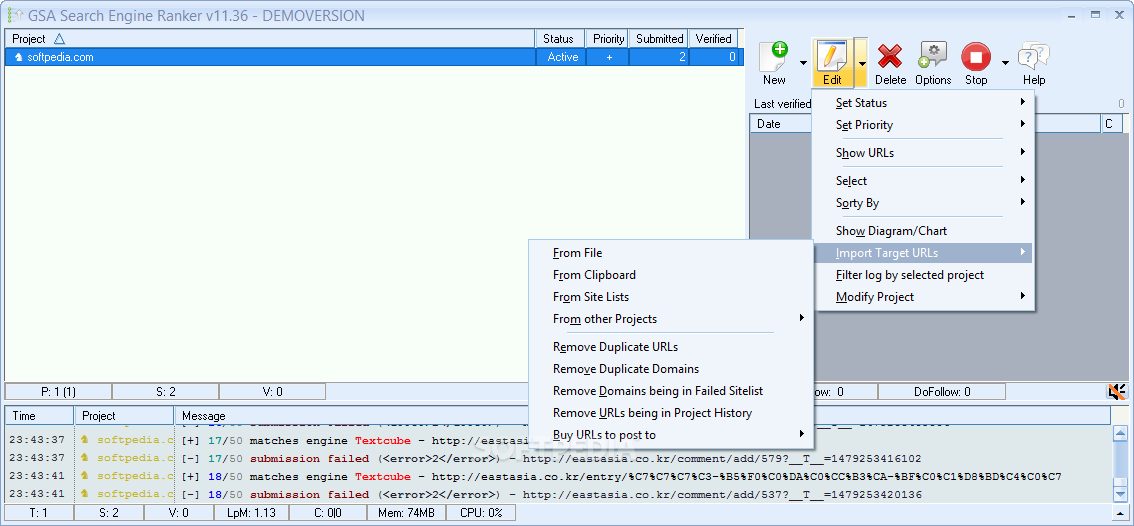Click the Mem: 74MB status bar entry
Screen dimensions: 1134x526
[x=404, y=513]
